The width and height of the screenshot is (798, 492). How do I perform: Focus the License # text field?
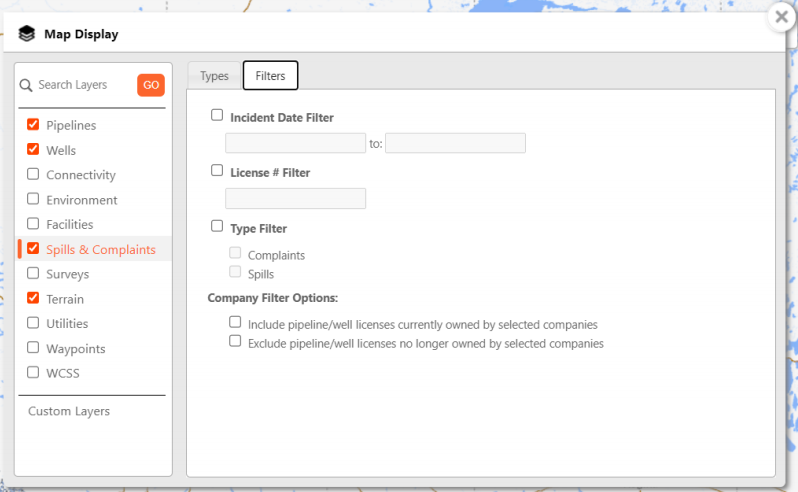[x=295, y=199]
